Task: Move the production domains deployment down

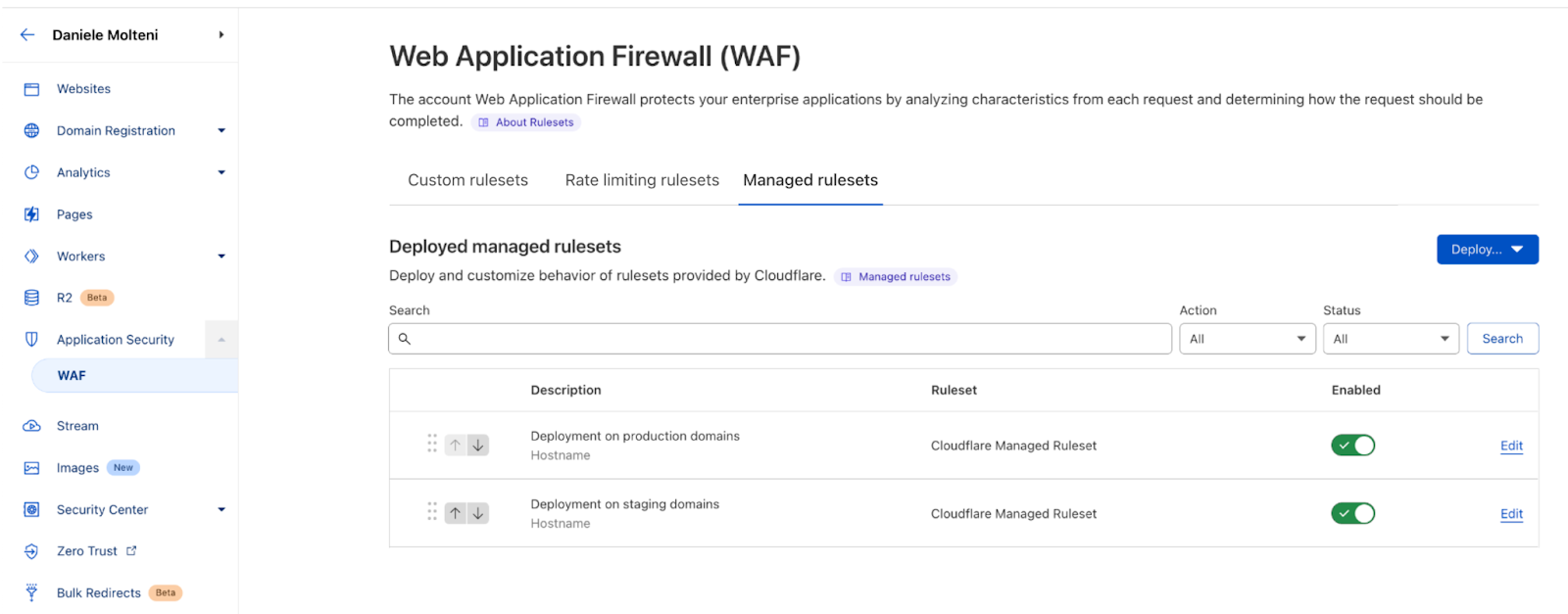Action: 478,446
